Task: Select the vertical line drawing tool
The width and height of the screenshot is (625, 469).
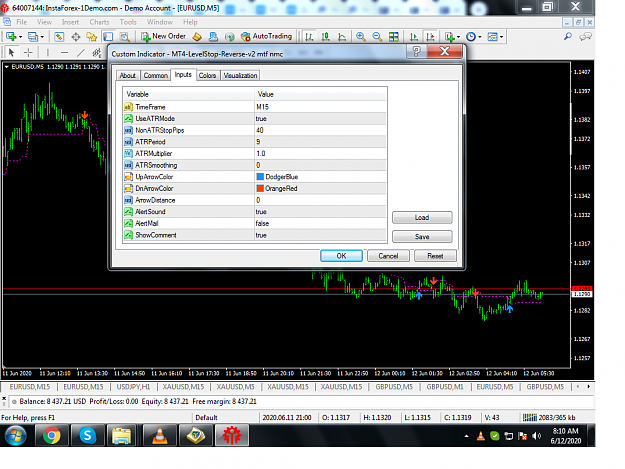Action: 48,52
